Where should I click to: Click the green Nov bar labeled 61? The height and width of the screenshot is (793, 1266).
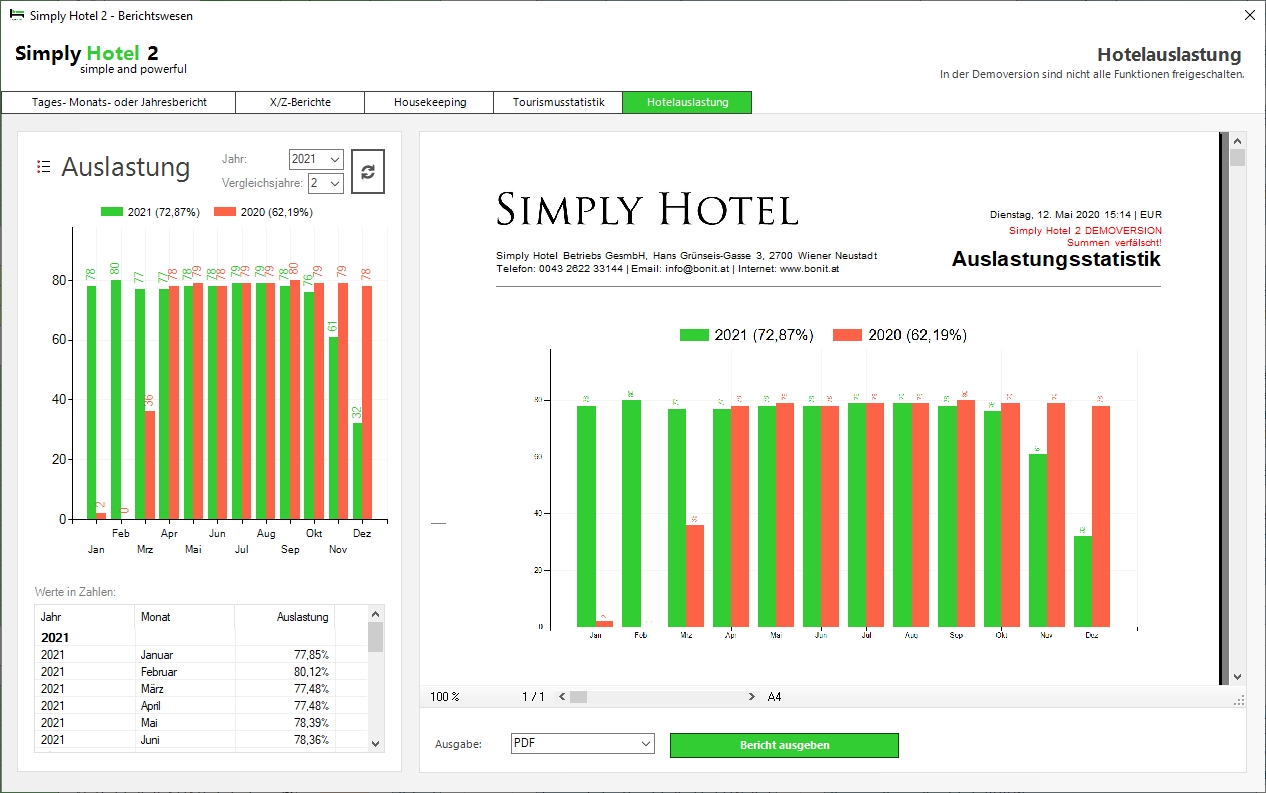[334, 428]
